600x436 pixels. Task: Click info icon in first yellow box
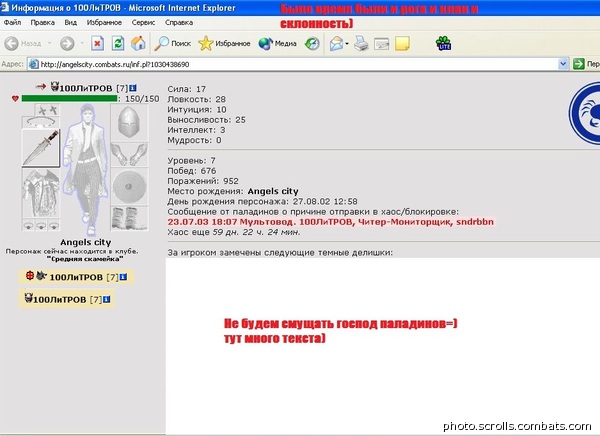tap(123, 276)
